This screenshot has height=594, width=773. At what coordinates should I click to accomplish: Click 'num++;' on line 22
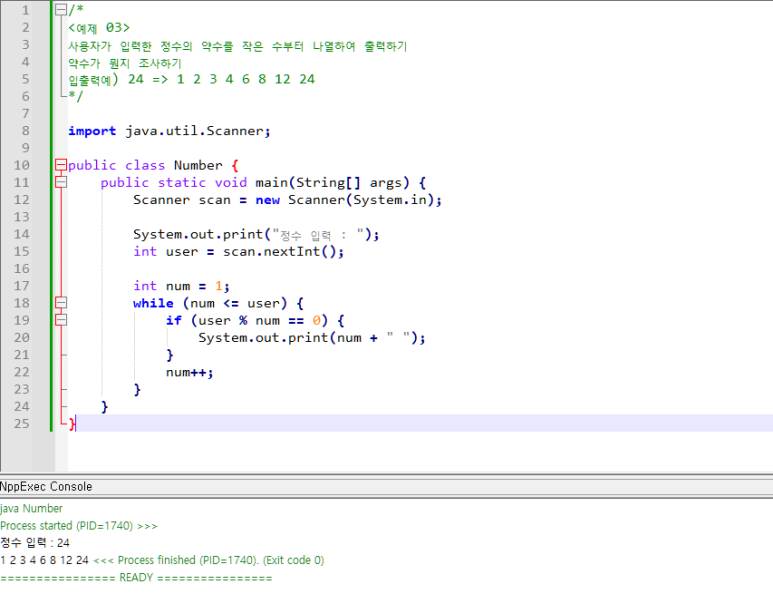[190, 372]
